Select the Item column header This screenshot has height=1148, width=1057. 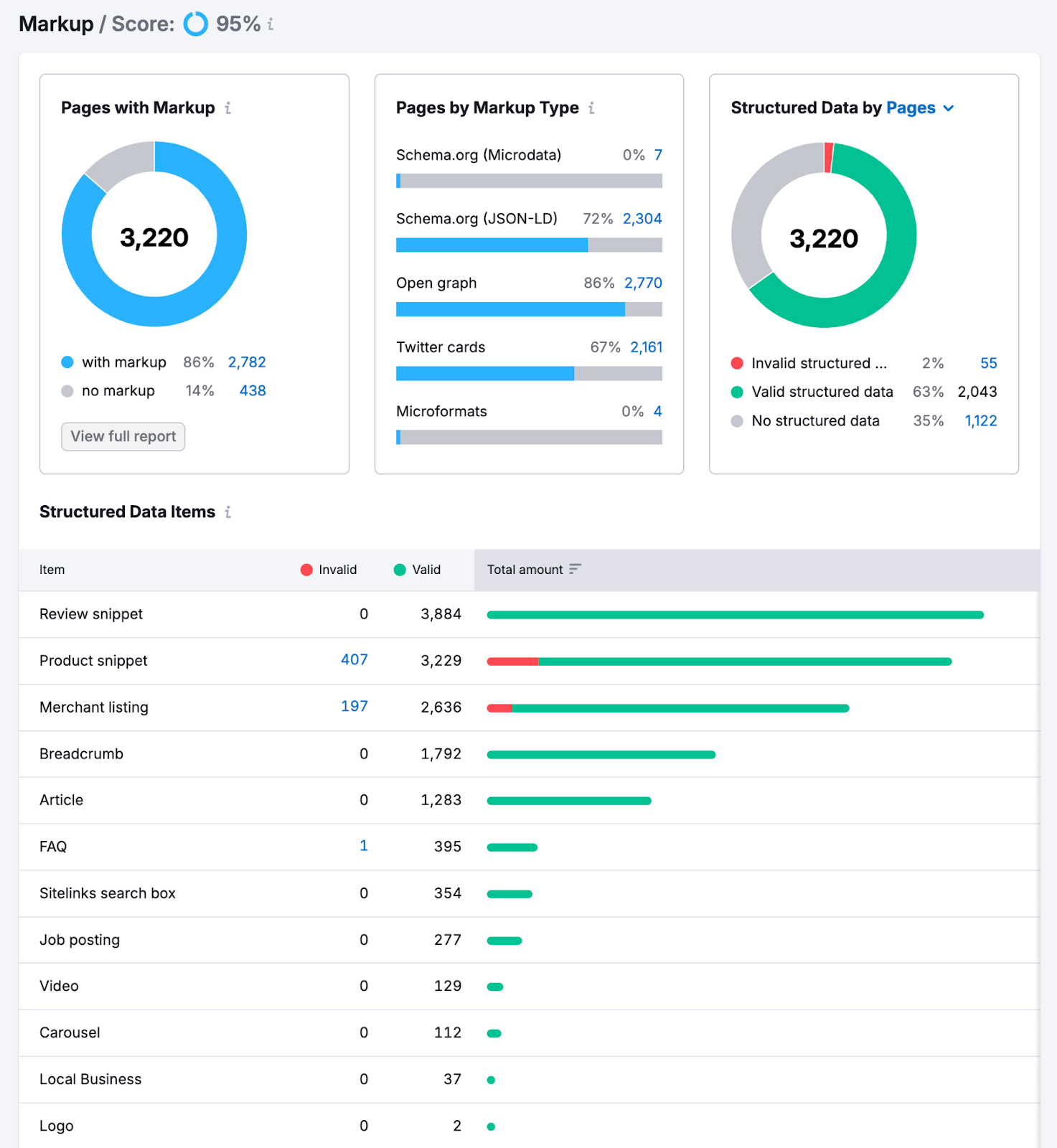[x=52, y=570]
